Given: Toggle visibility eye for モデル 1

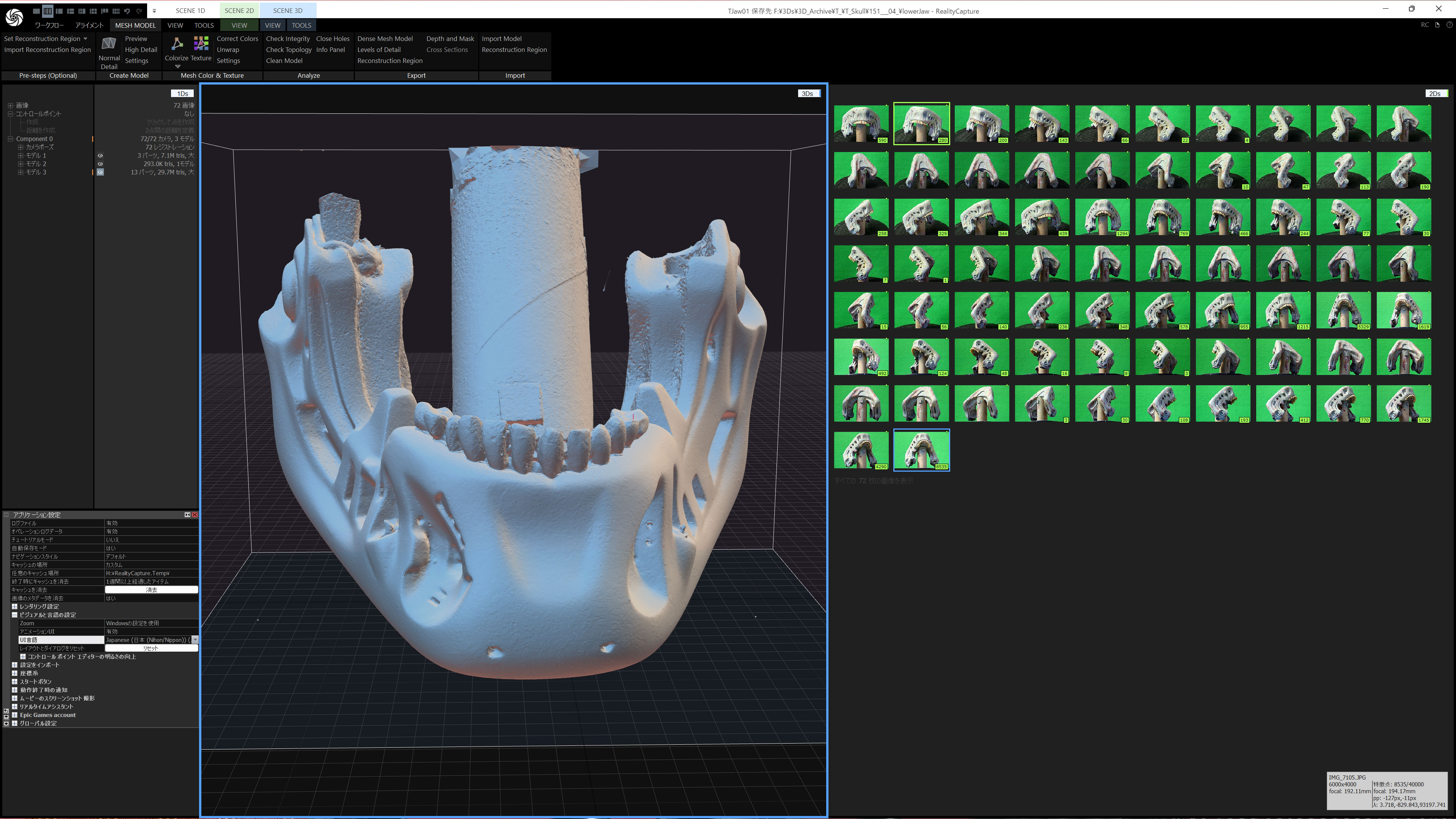Looking at the screenshot, I should pos(100,155).
